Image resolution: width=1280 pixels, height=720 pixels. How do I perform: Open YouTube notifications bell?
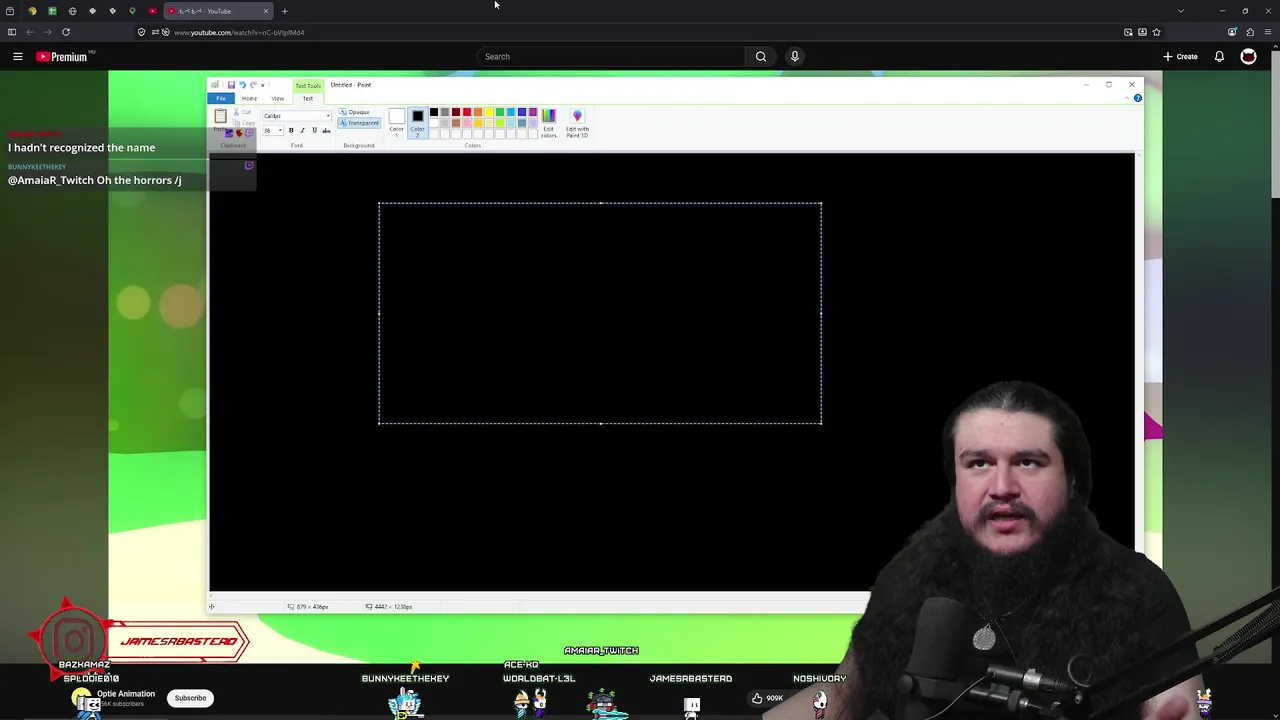[1219, 57]
